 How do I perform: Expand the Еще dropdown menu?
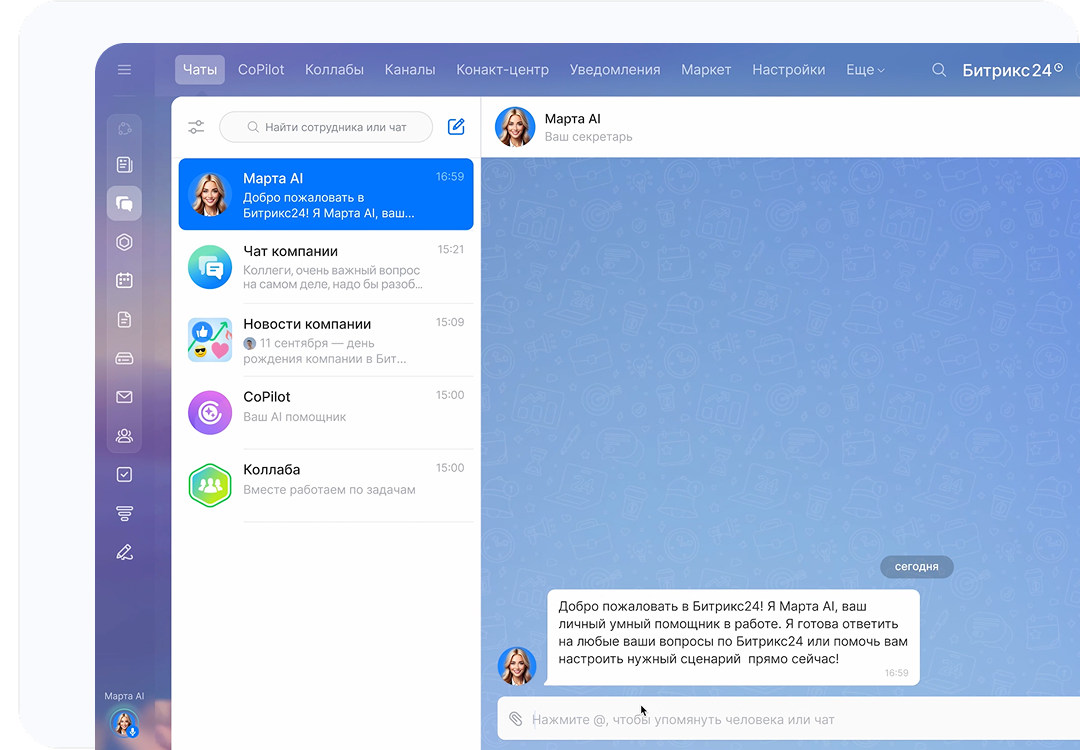tap(865, 70)
